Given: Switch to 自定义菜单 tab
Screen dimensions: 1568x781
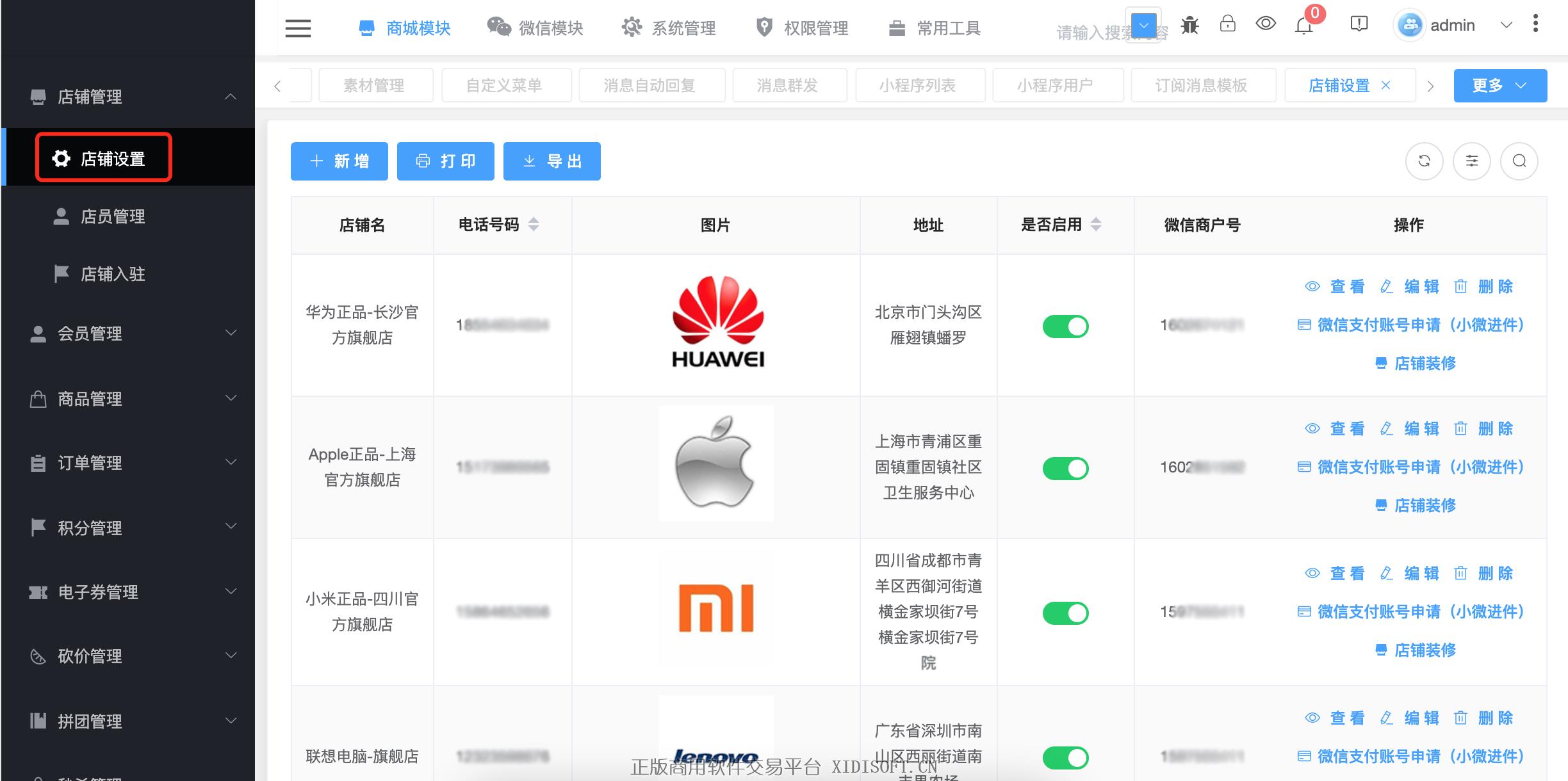Looking at the screenshot, I should pyautogui.click(x=506, y=85).
